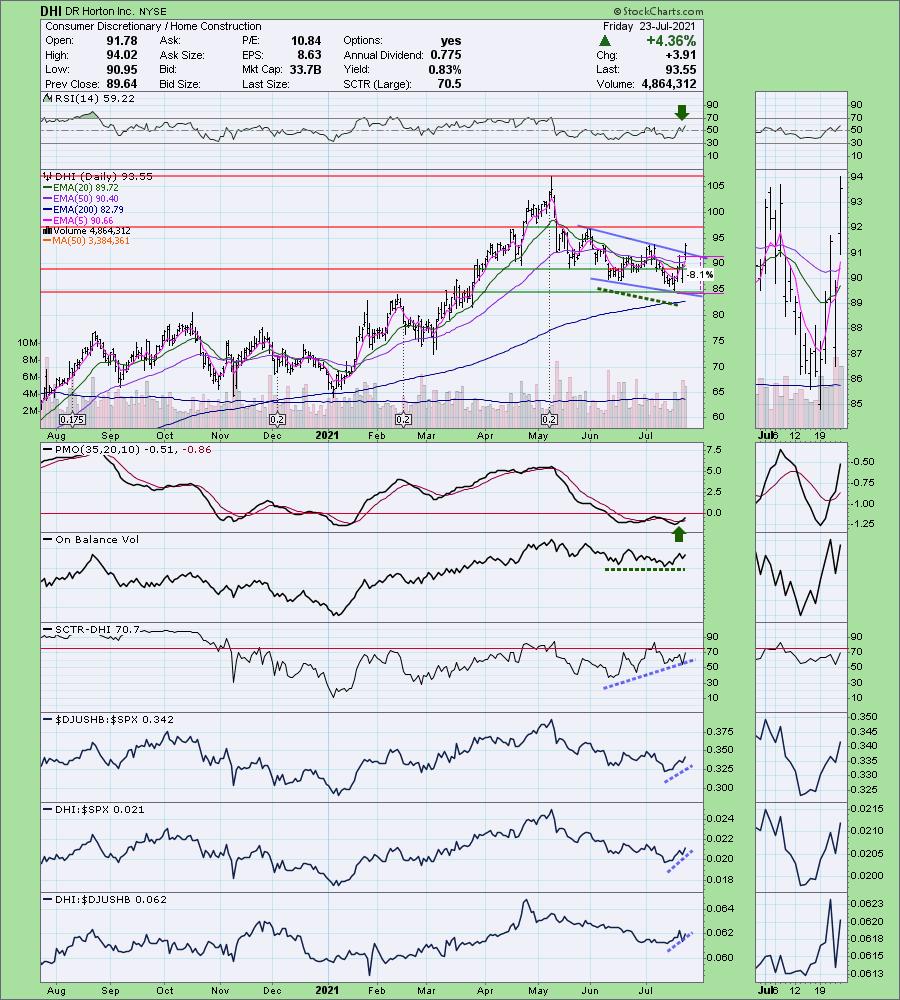This screenshot has width=900, height=1000.
Task: Click the Mkt Cap value 33.7B
Action: (306, 70)
